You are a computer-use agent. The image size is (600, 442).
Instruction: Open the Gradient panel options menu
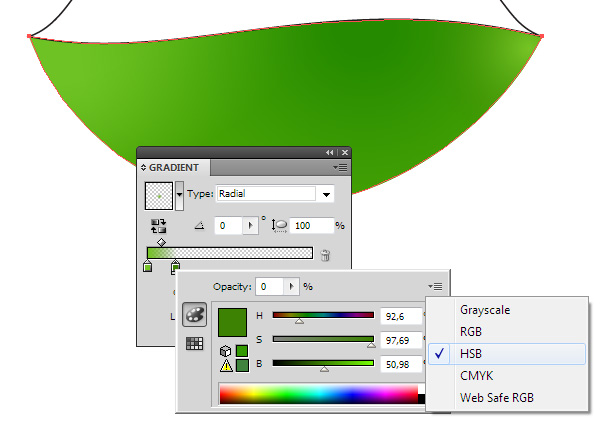(x=342, y=167)
